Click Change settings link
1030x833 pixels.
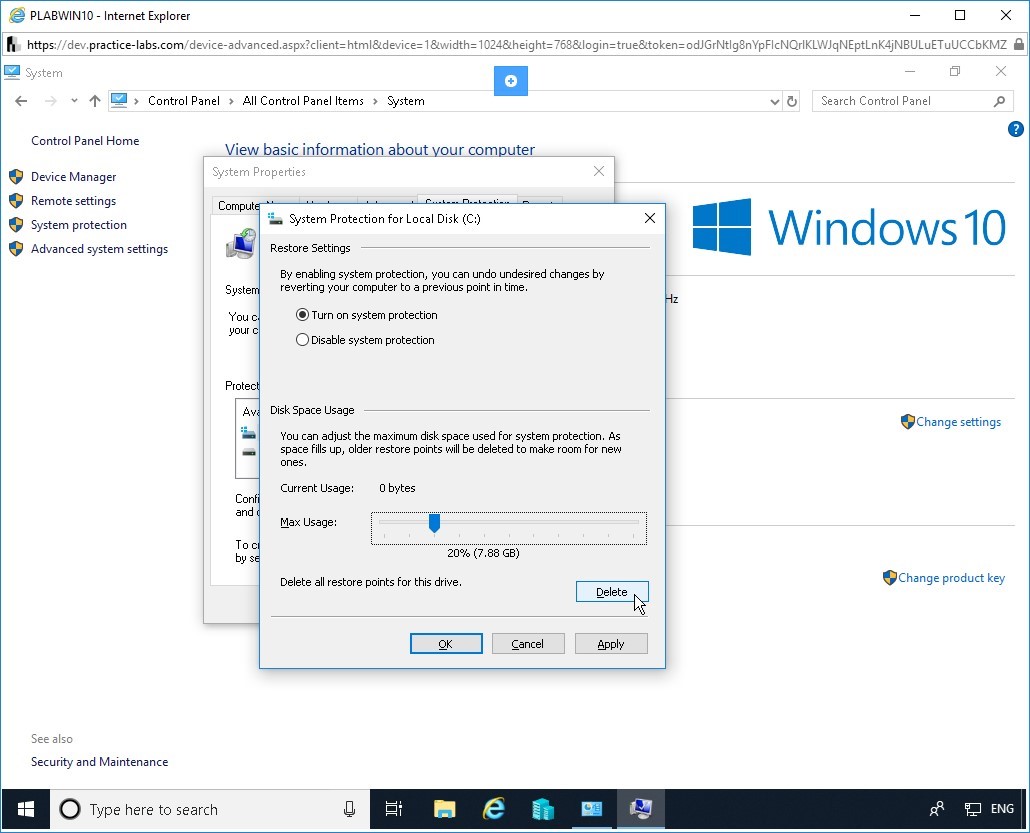tap(958, 422)
